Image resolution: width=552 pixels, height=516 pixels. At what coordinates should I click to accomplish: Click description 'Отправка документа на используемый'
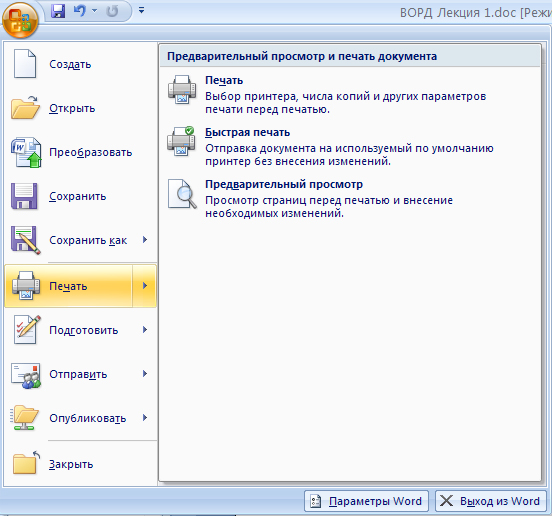tap(349, 155)
